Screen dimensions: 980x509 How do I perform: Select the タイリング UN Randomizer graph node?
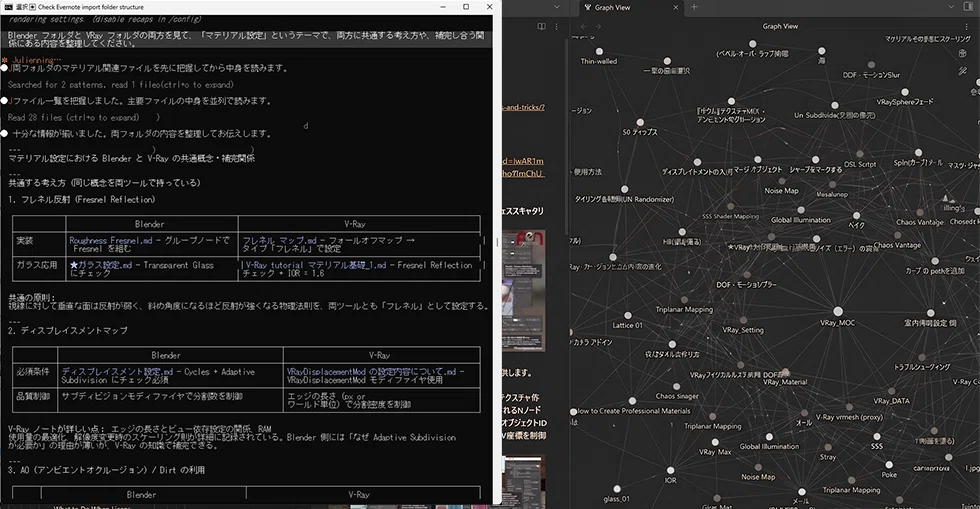(x=624, y=189)
